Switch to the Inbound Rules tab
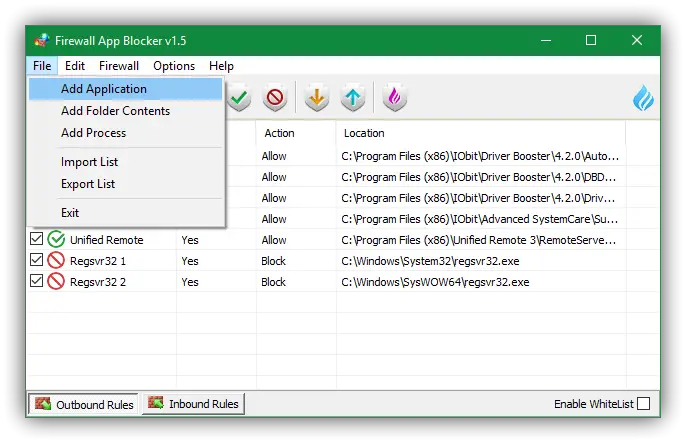 [x=193, y=403]
